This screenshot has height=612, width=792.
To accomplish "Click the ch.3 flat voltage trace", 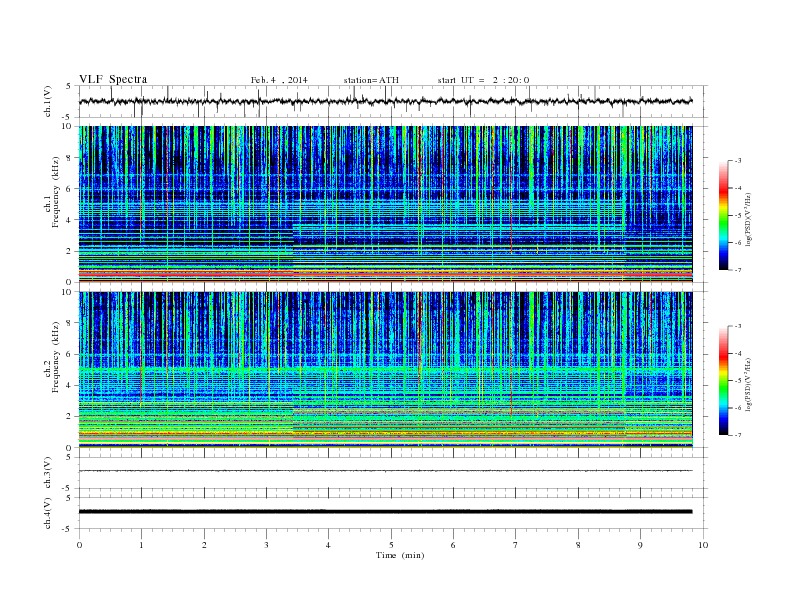I will (x=385, y=471).
